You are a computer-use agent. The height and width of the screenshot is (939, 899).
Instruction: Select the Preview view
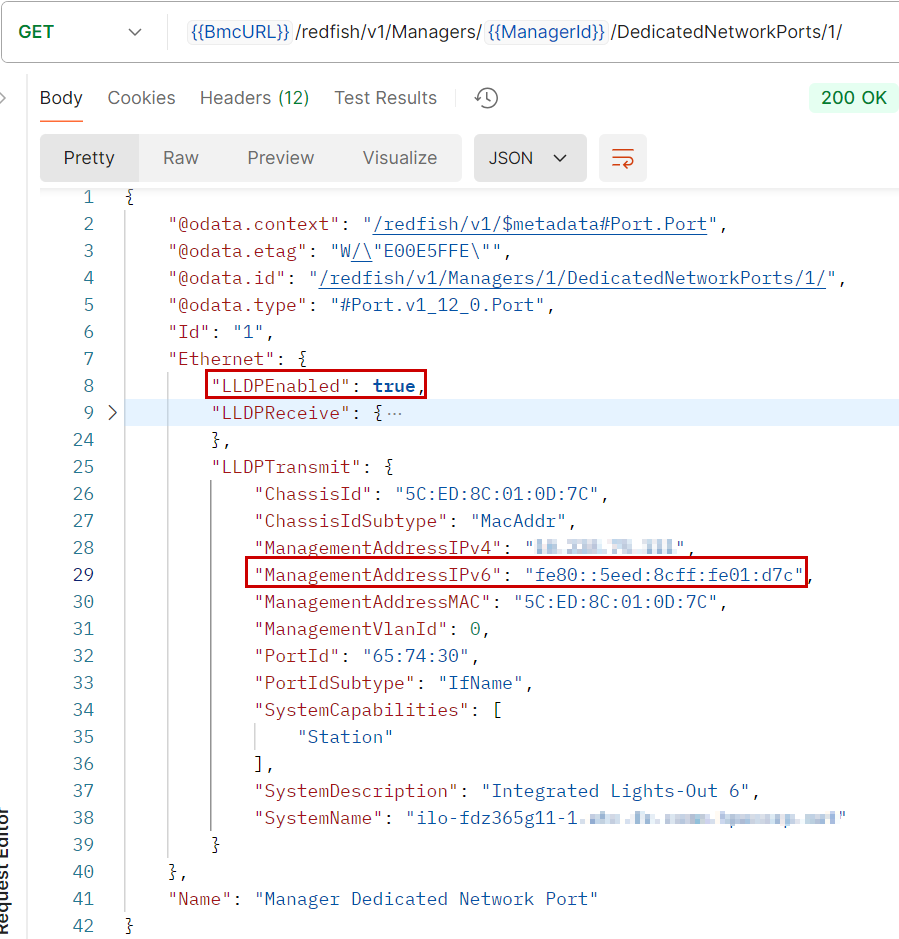pos(280,158)
